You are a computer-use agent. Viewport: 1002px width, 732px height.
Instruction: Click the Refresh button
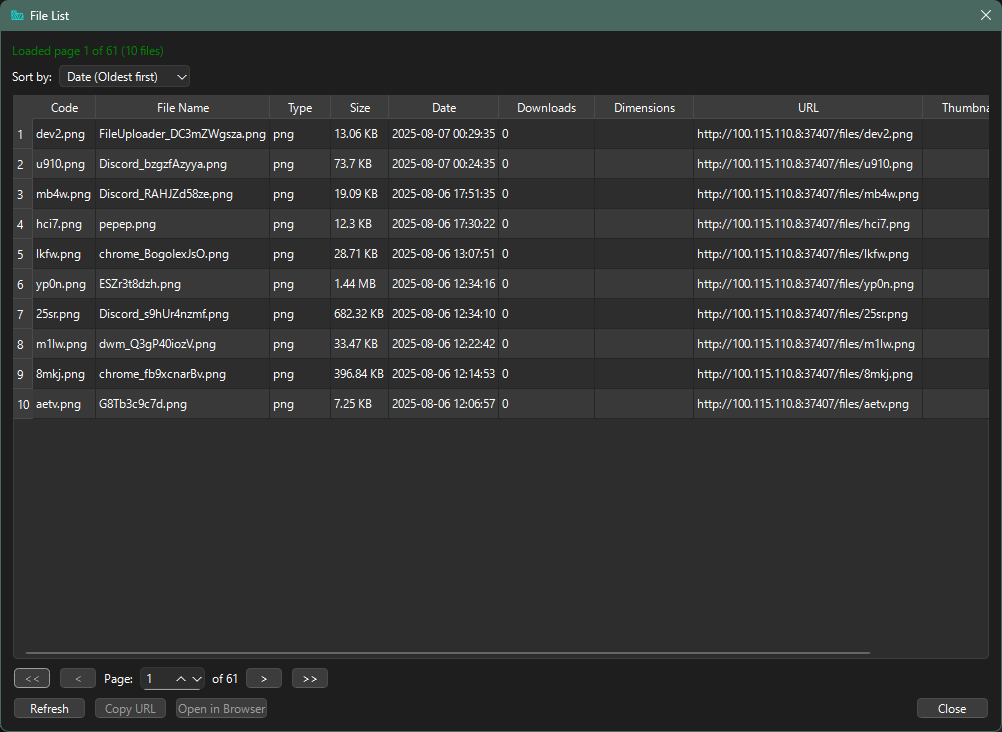click(50, 709)
